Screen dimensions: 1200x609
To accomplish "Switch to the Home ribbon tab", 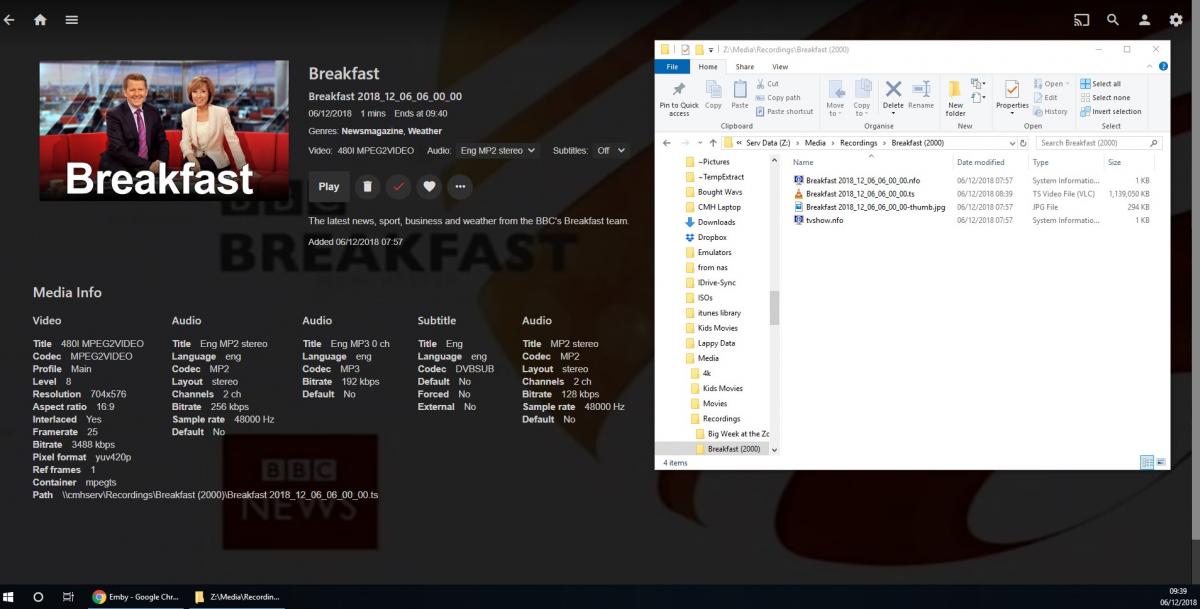I will tap(708, 67).
